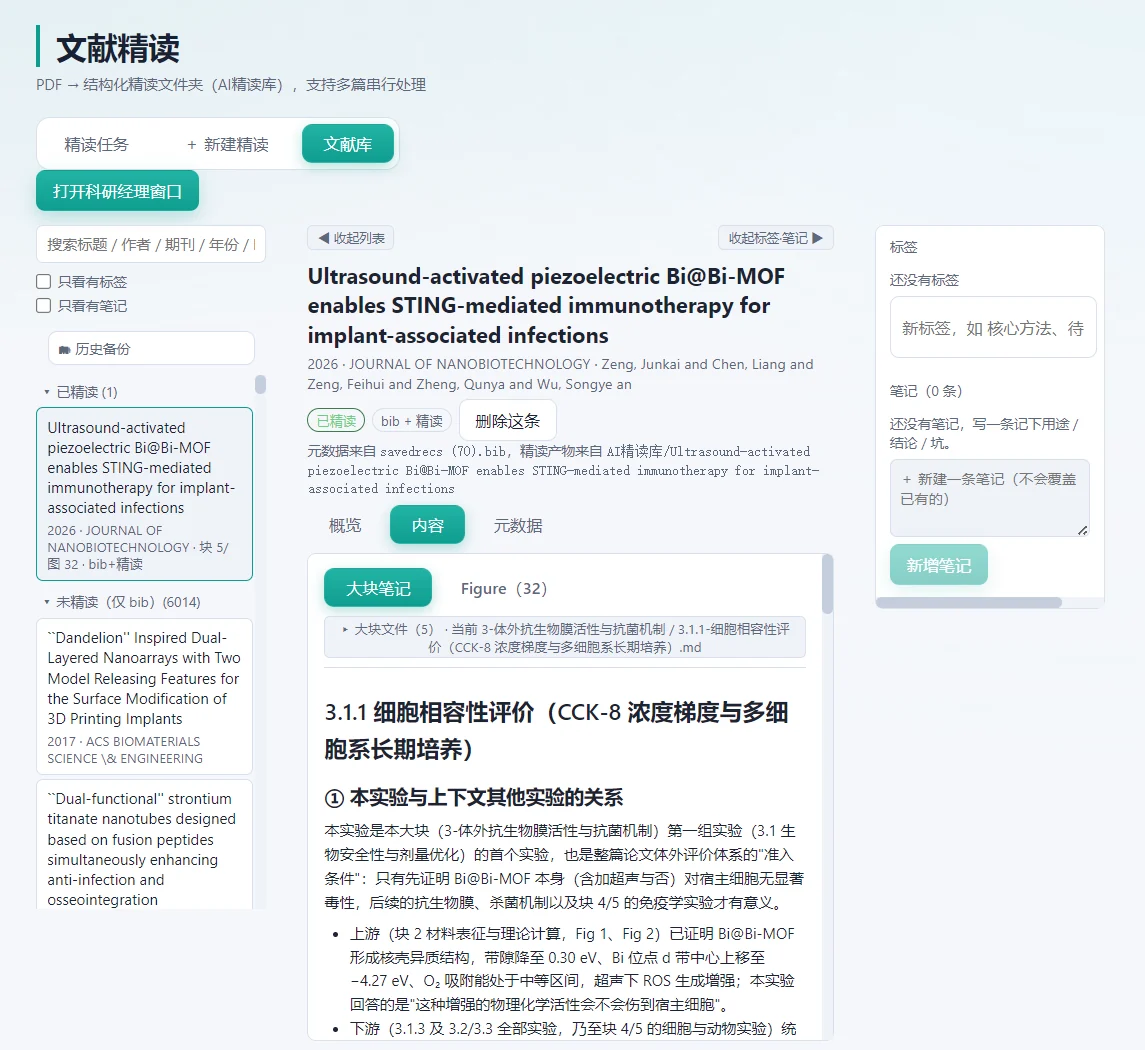This screenshot has width=1145, height=1050.
Task: Click the 笔记（0 条）label
Action: coord(926,391)
